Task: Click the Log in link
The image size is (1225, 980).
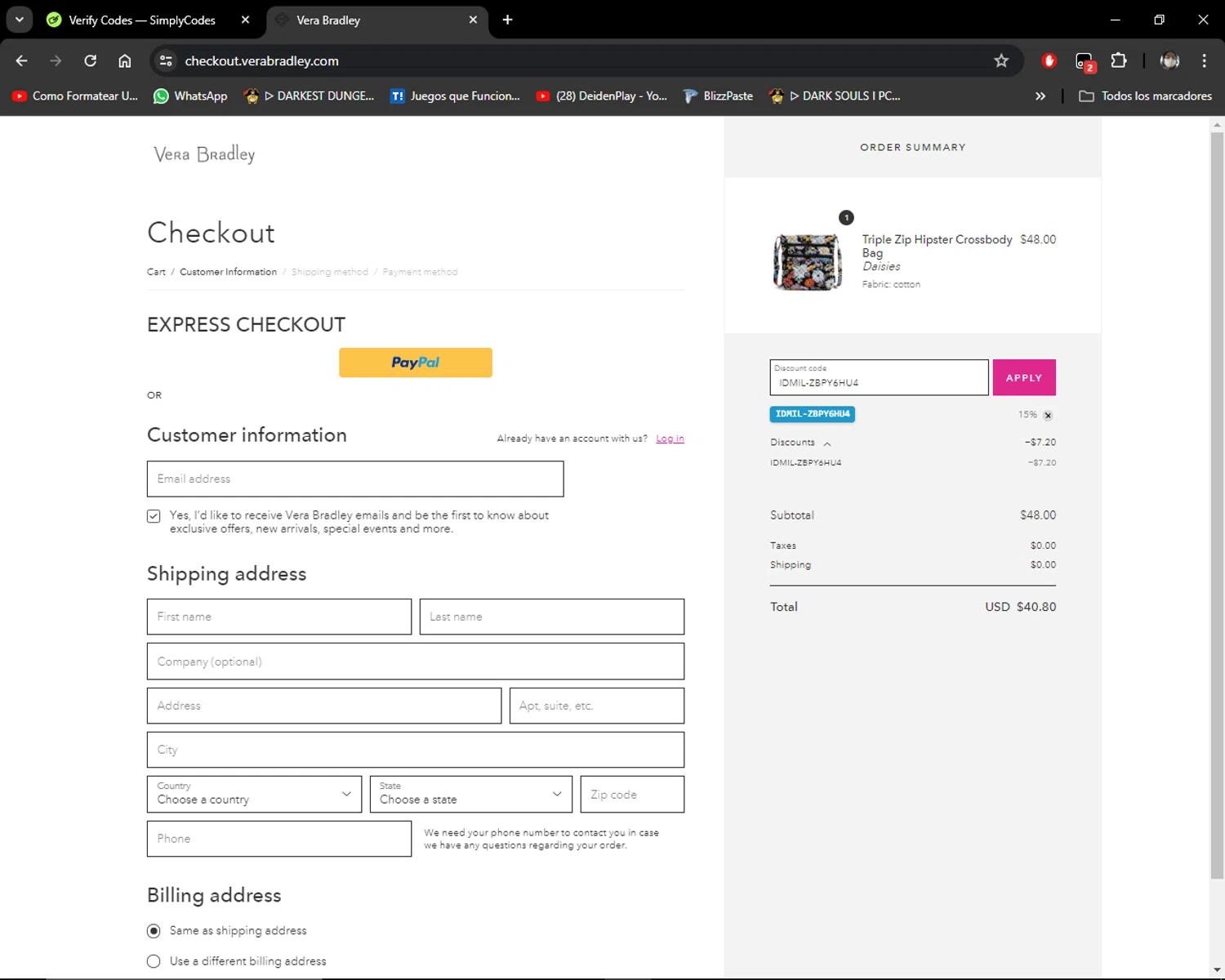Action: coord(670,439)
